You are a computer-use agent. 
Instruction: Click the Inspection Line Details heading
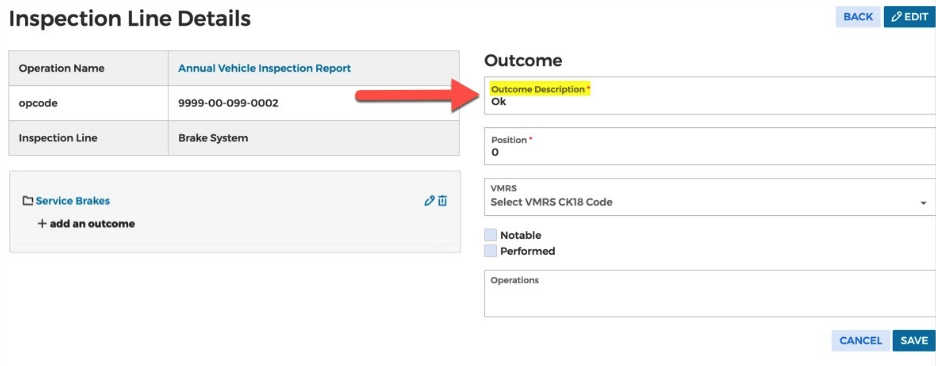pos(130,19)
